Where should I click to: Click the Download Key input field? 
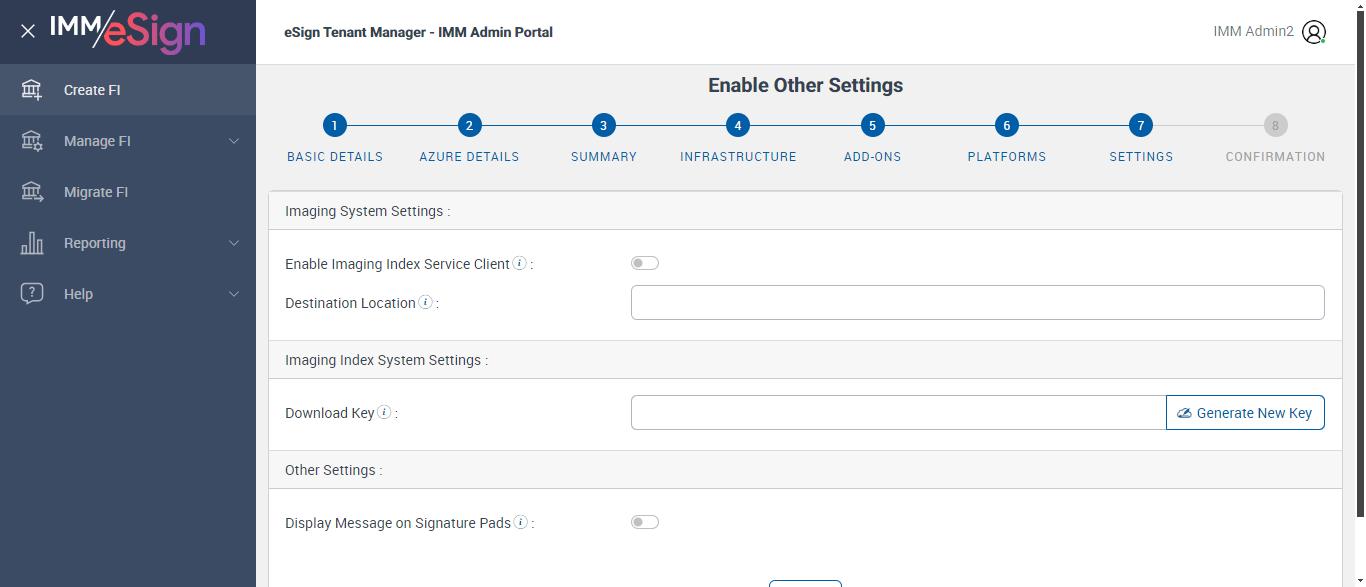pyautogui.click(x=898, y=413)
